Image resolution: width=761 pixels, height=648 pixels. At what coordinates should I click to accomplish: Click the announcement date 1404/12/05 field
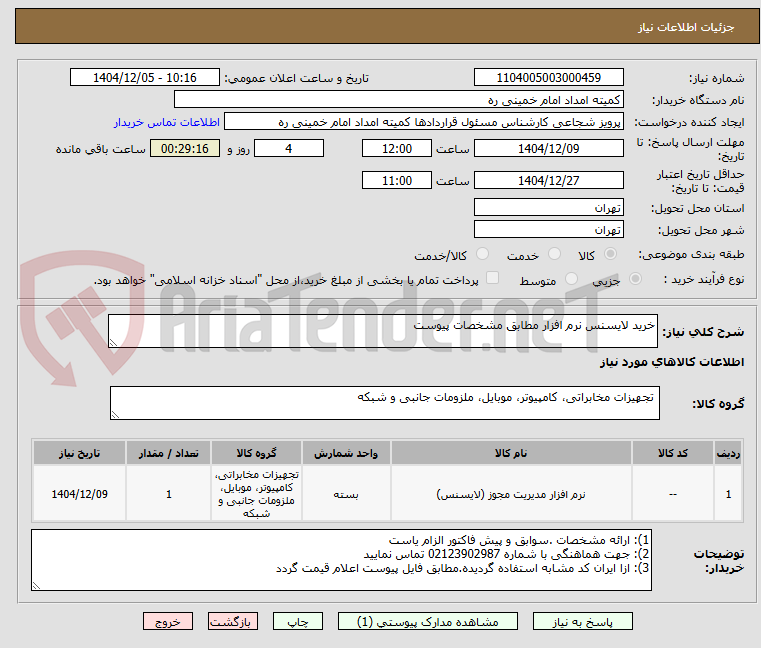(145, 78)
